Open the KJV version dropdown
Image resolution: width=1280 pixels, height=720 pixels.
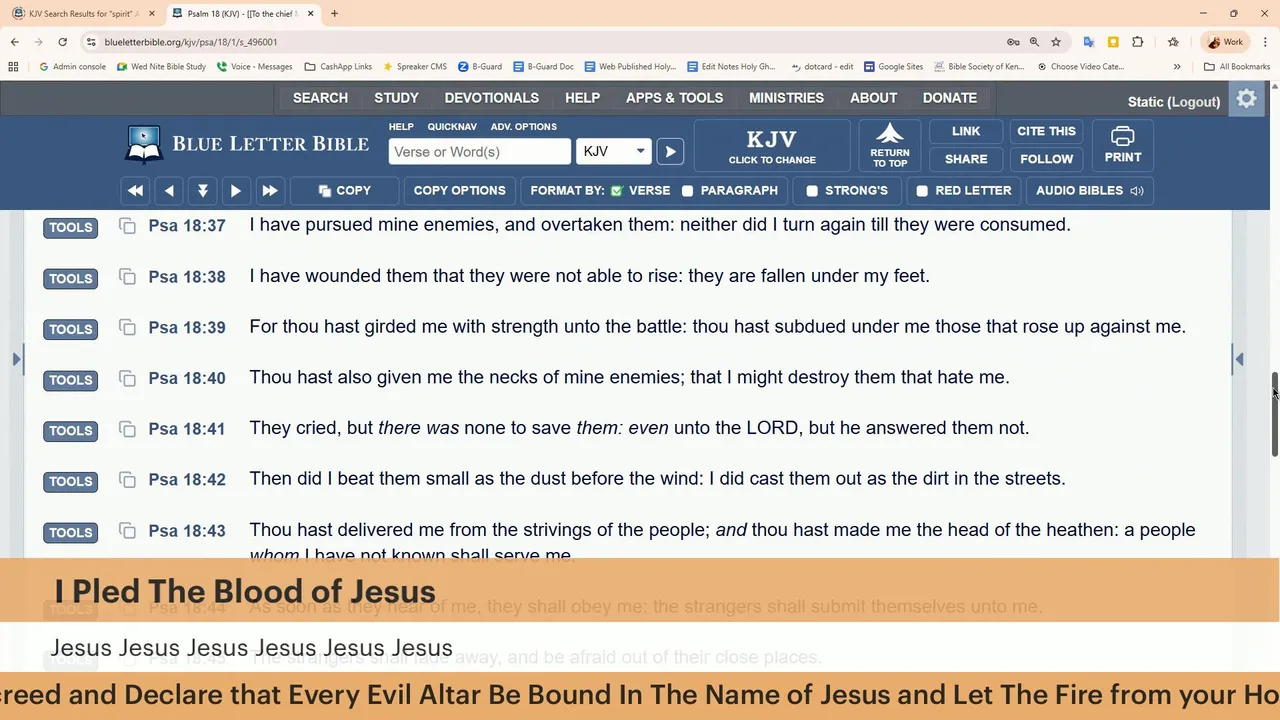tap(614, 152)
